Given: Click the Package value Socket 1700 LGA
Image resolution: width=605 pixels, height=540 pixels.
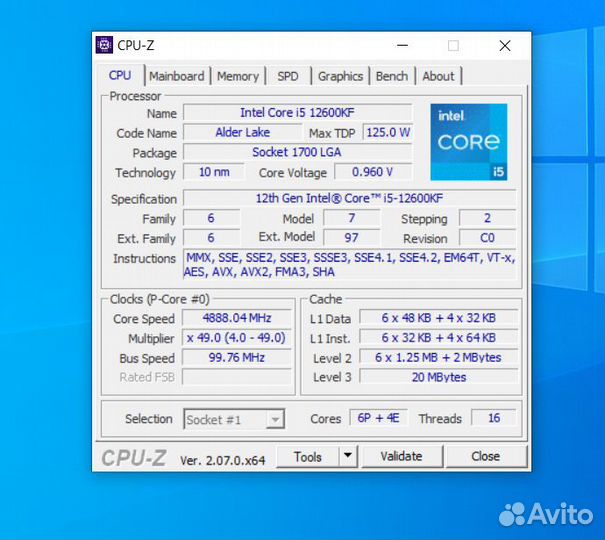Looking at the screenshot, I should click(297, 152).
